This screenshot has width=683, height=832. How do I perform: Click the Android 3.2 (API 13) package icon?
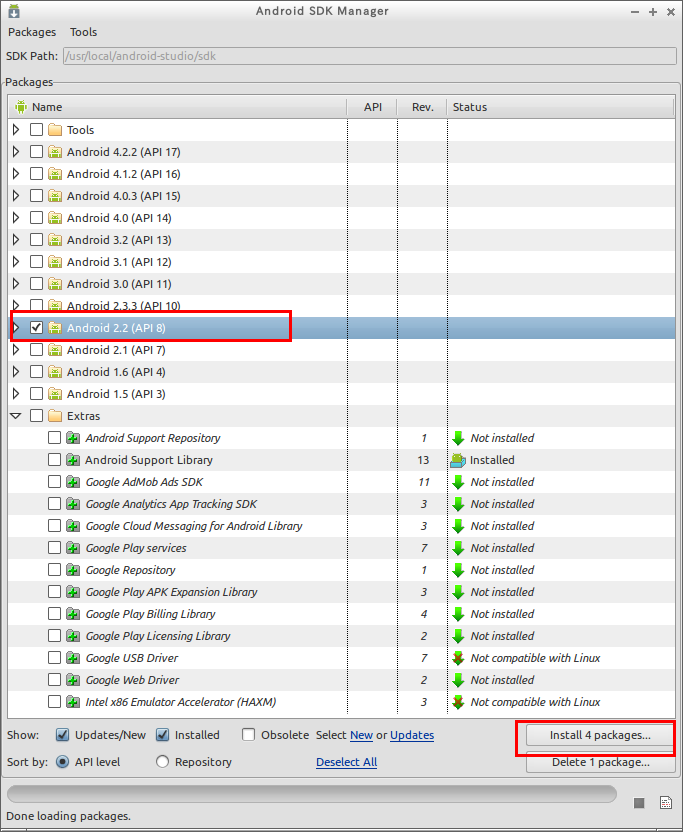[x=55, y=240]
